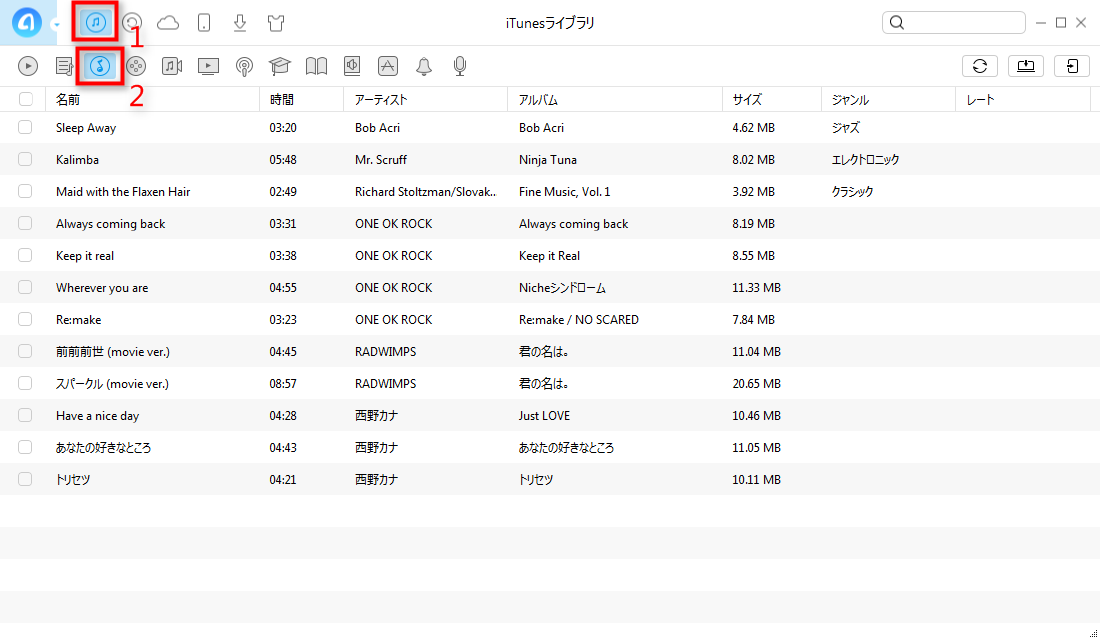Viewport: 1100px width, 640px height.
Task: Tick the Keep it real checkbox
Action: (25, 255)
